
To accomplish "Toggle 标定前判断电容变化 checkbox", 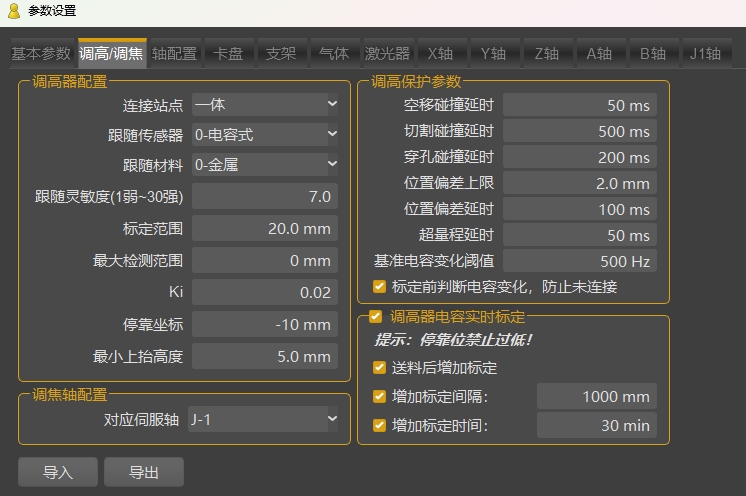I will (379, 286).
